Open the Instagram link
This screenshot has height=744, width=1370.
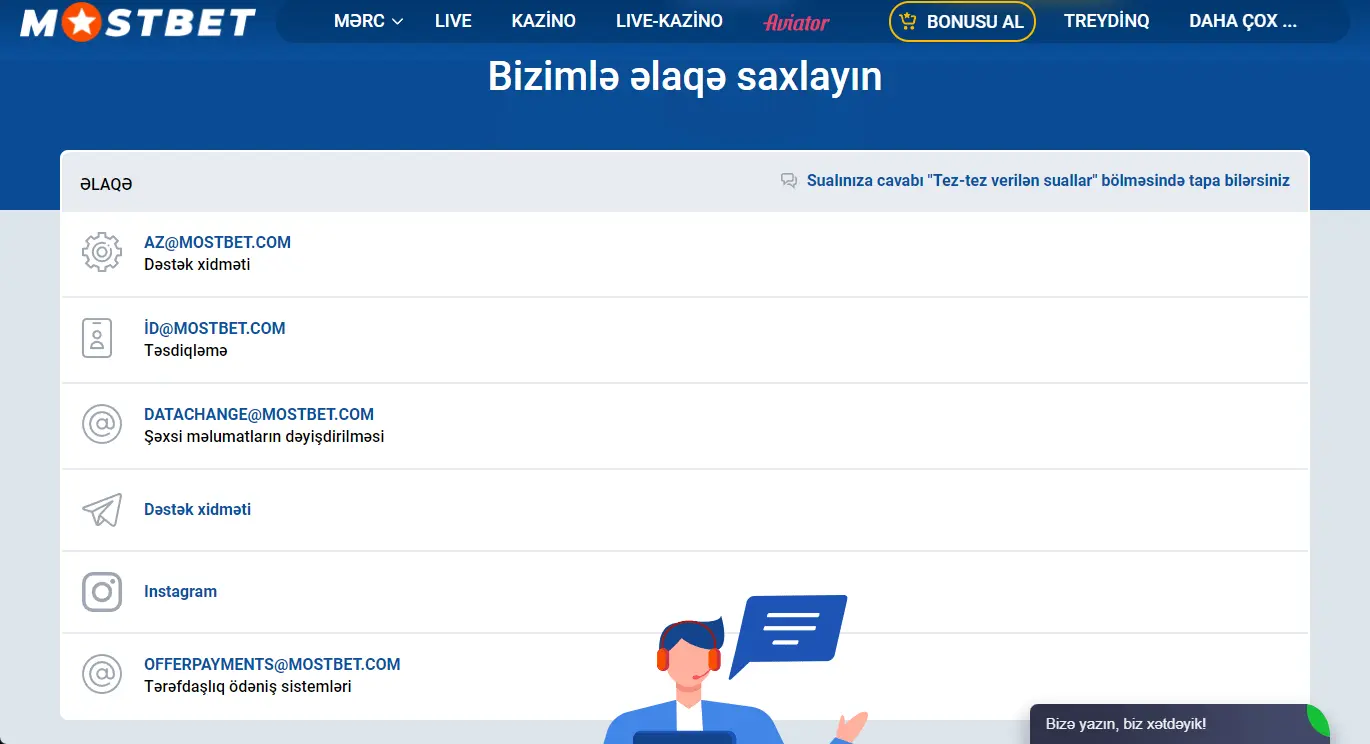tap(180, 592)
